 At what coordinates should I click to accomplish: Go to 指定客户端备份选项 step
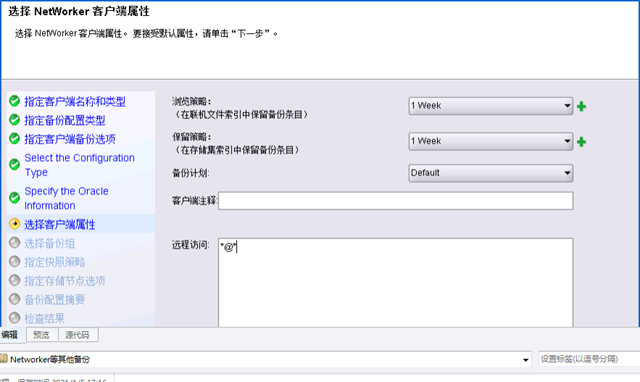point(70,139)
